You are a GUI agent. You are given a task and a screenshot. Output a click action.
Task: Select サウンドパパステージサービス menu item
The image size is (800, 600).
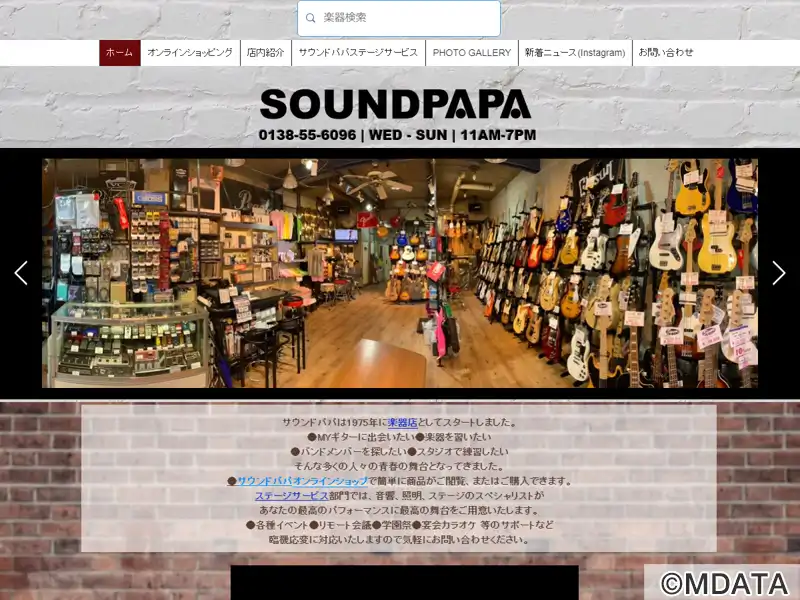(358, 53)
